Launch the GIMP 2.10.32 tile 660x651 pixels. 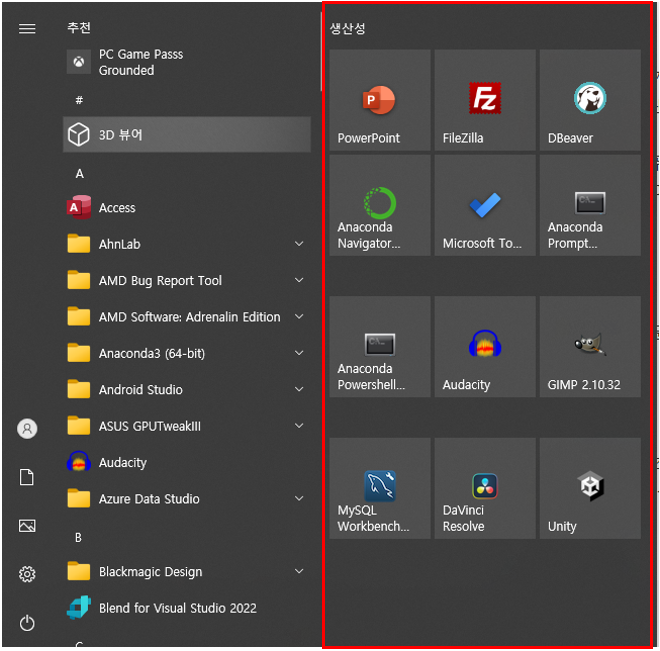(x=590, y=347)
